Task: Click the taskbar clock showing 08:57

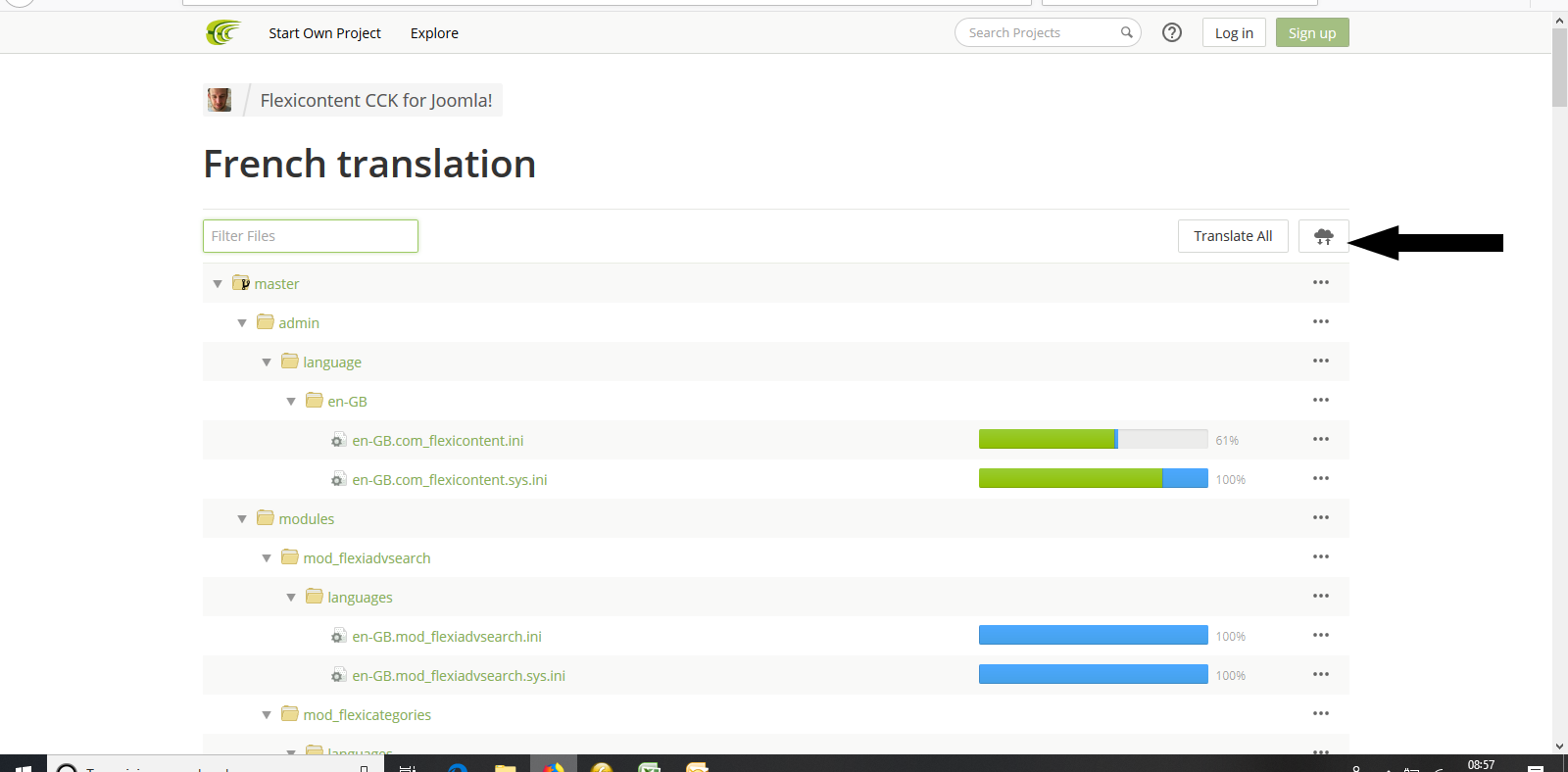Action: (1481, 764)
